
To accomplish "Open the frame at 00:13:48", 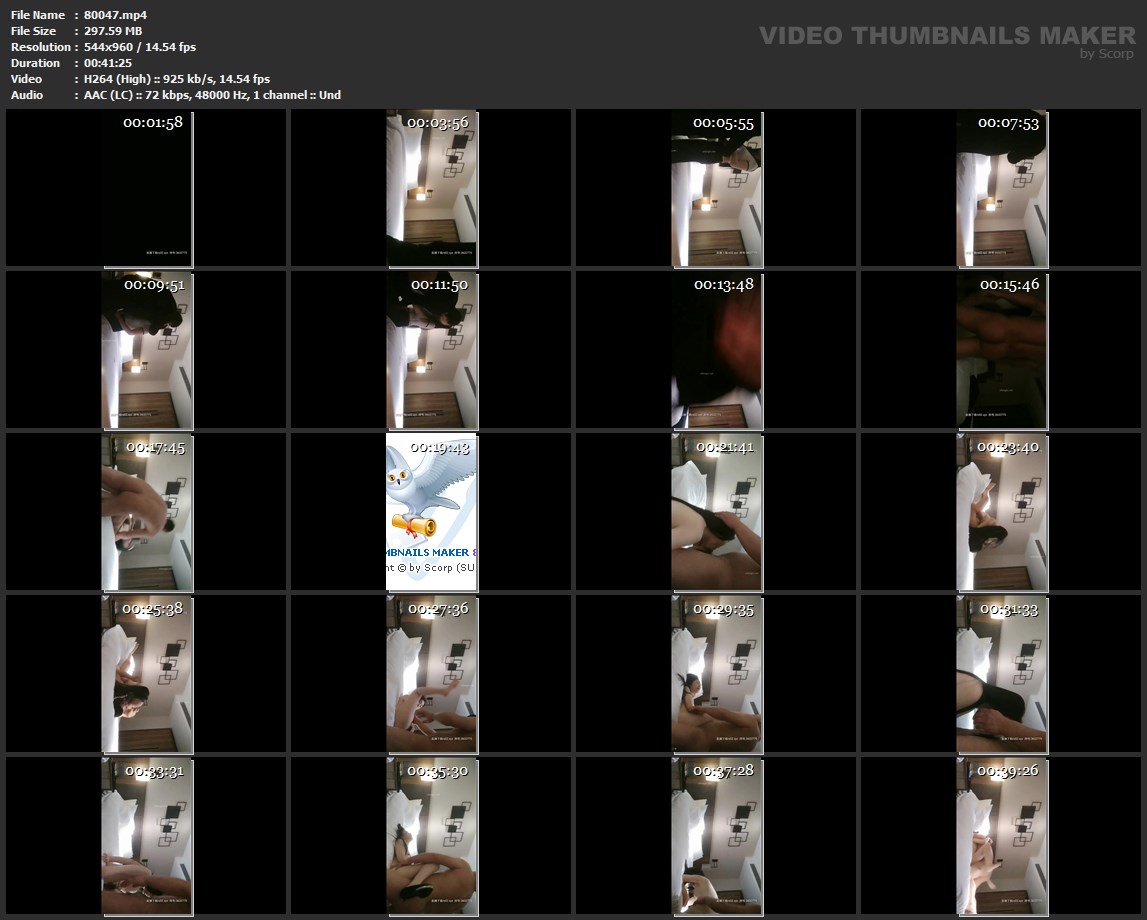I will tap(717, 350).
